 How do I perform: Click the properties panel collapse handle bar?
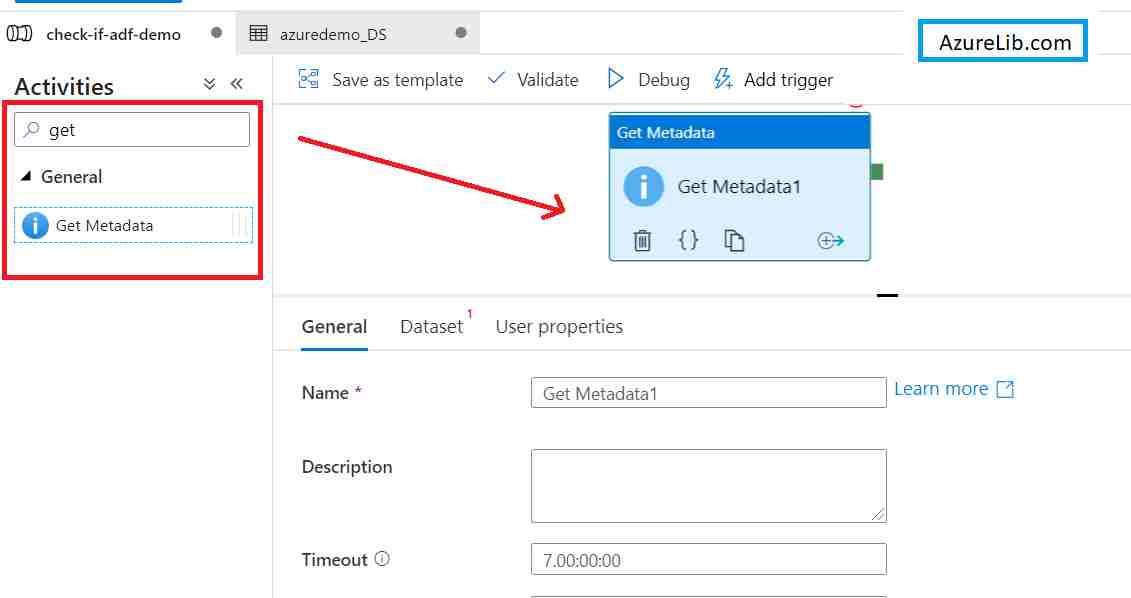pyautogui.click(x=887, y=295)
